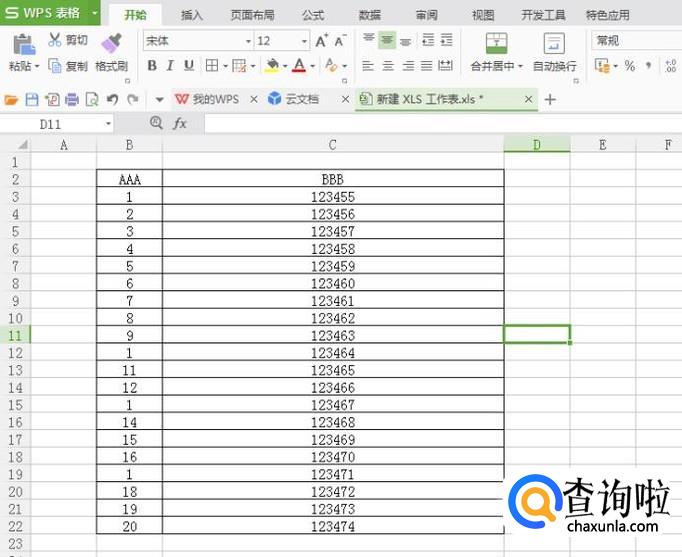Open the font size dropdown showing 12
Viewport: 682px width, 557px height.
303,41
